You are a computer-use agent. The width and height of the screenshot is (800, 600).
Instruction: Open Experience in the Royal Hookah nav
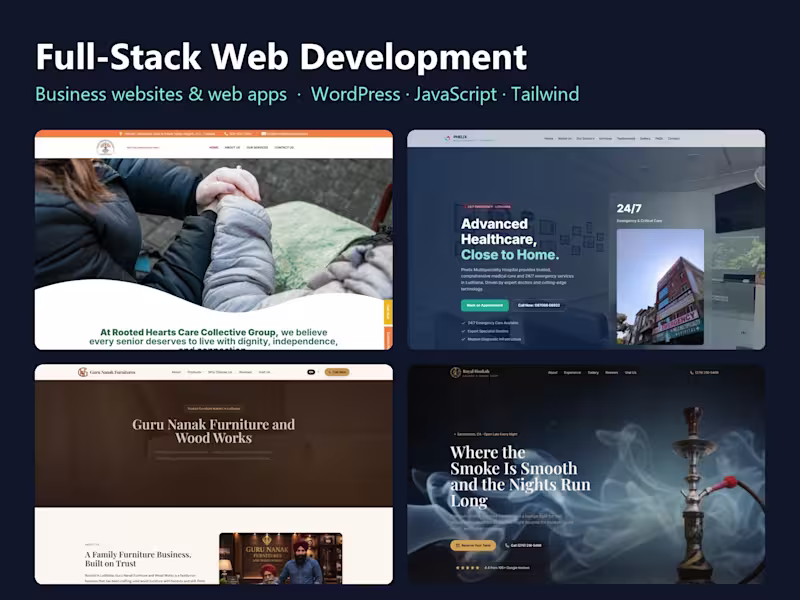tap(572, 372)
